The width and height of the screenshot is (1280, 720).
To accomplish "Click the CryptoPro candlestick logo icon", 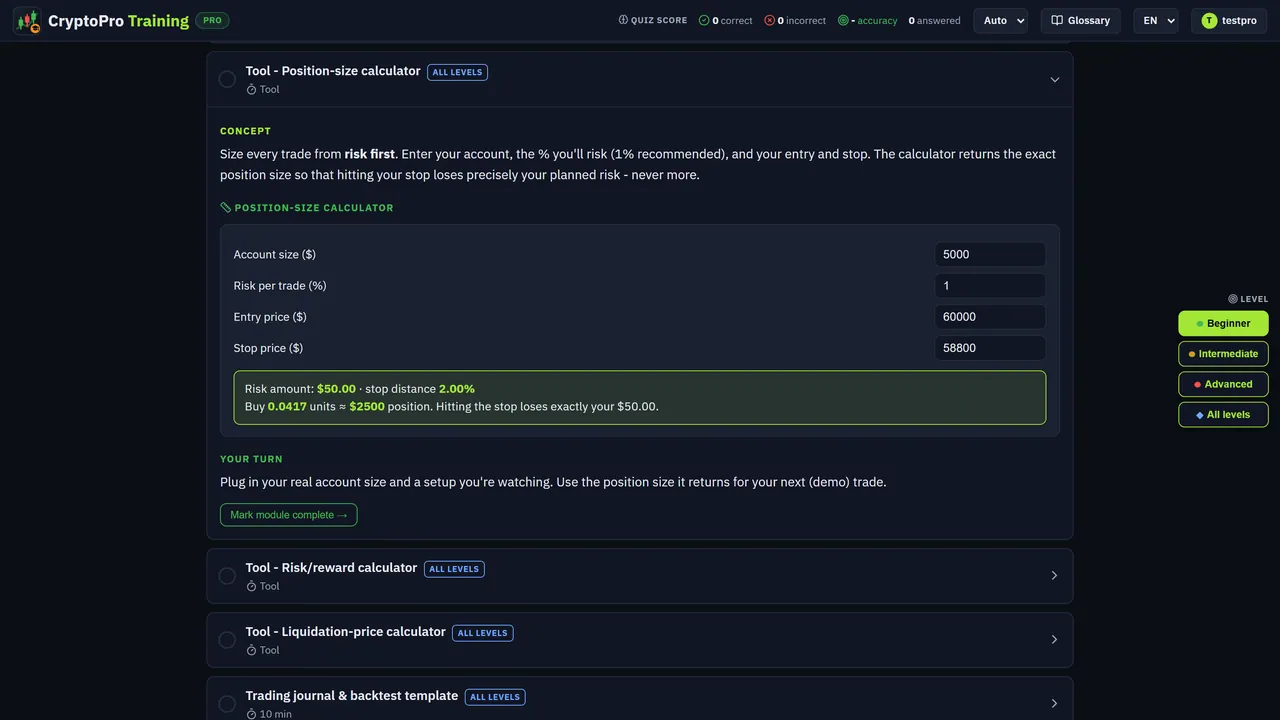I will pyautogui.click(x=28, y=20).
